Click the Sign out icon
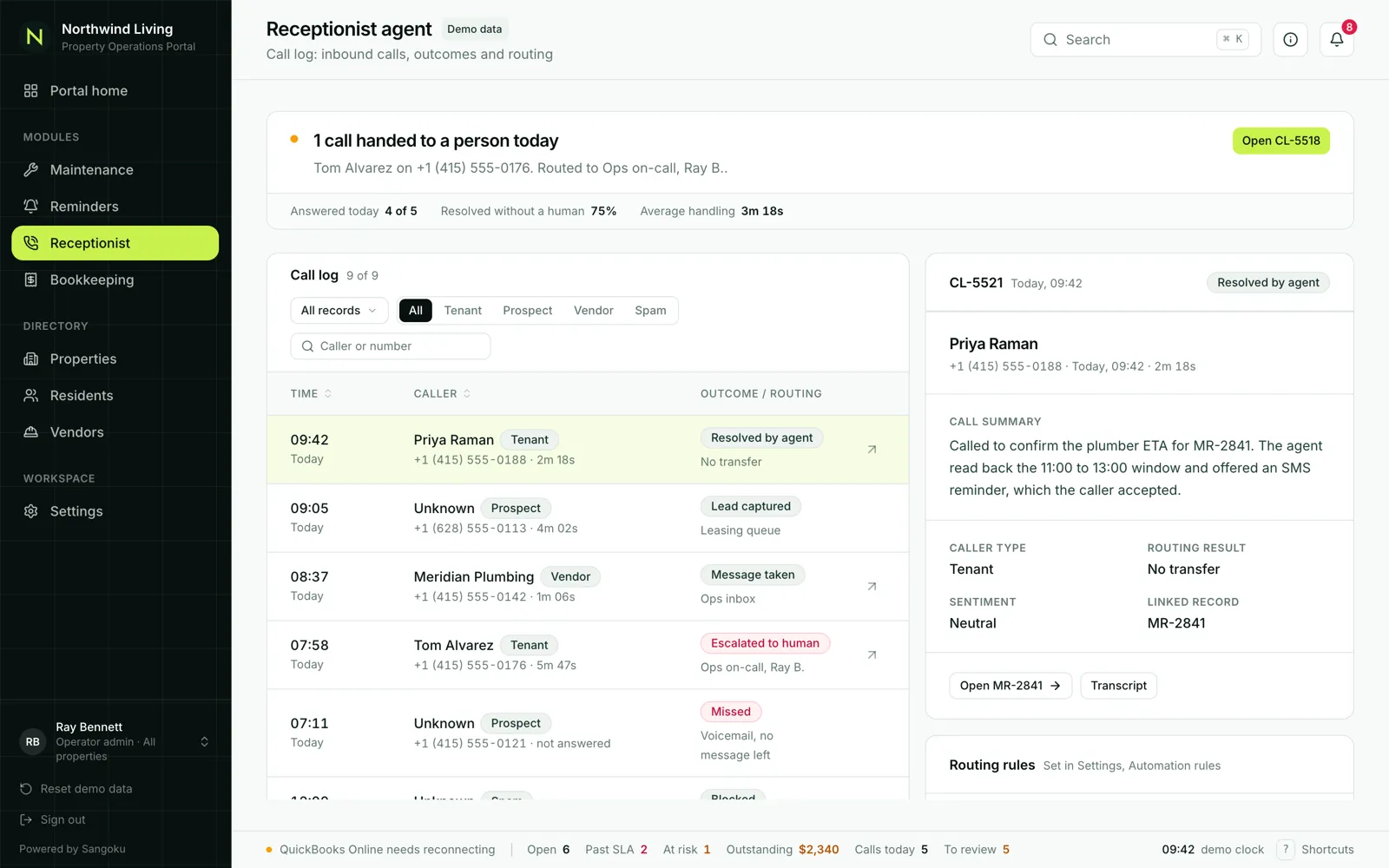1389x868 pixels. [26, 820]
